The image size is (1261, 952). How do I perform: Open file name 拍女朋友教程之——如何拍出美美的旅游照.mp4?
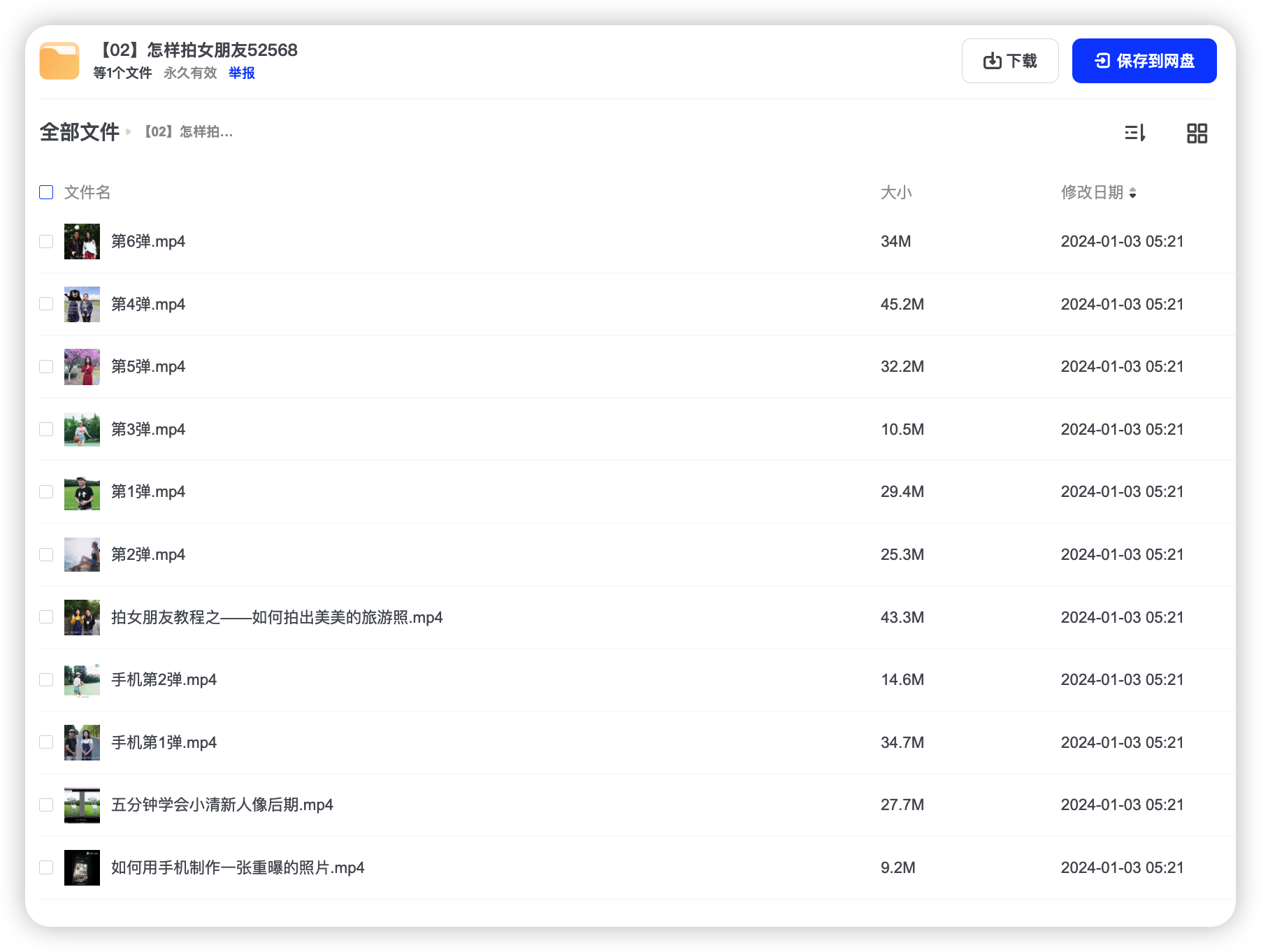277,617
